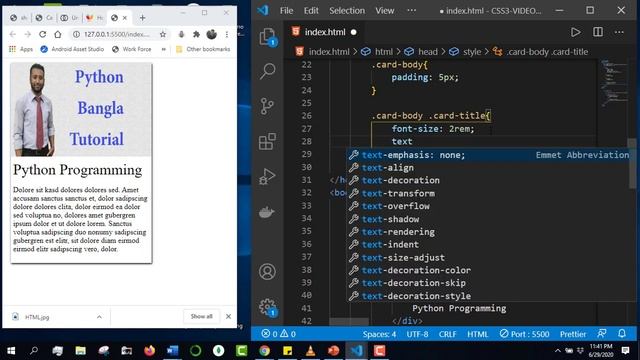Change line endings via CRLF status item
This screenshot has width=640, height=360.
447,334
